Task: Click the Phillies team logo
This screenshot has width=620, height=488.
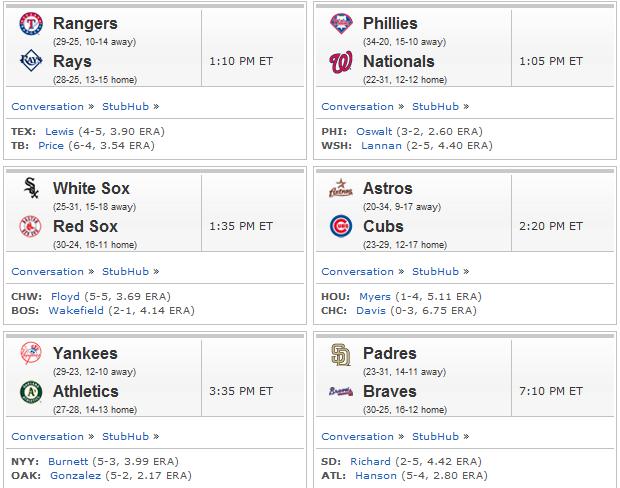Action: pos(341,24)
